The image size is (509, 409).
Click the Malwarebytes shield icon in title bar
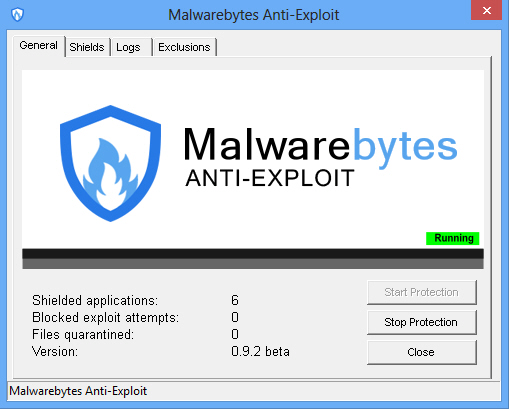pyautogui.click(x=17, y=15)
